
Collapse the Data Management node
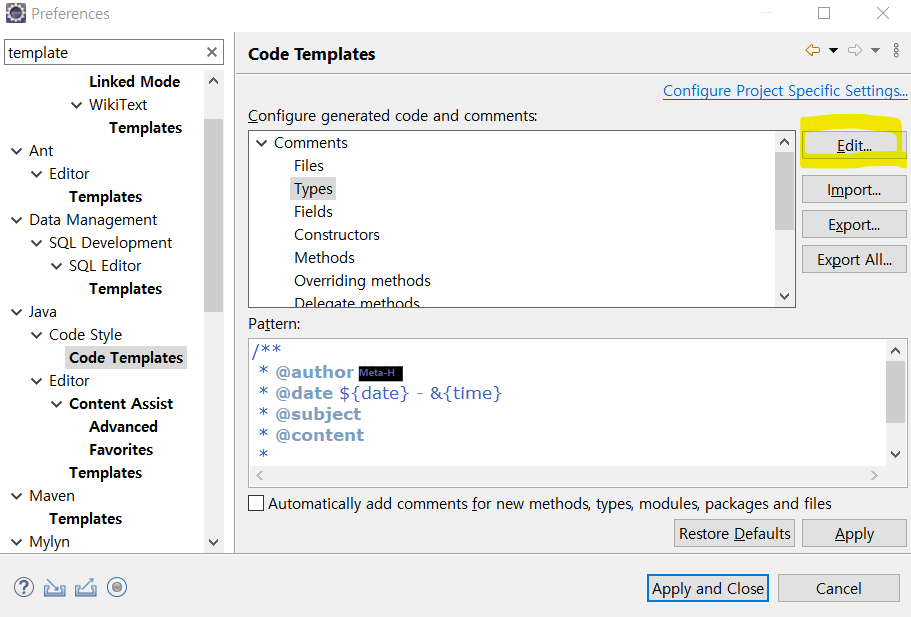[16, 220]
